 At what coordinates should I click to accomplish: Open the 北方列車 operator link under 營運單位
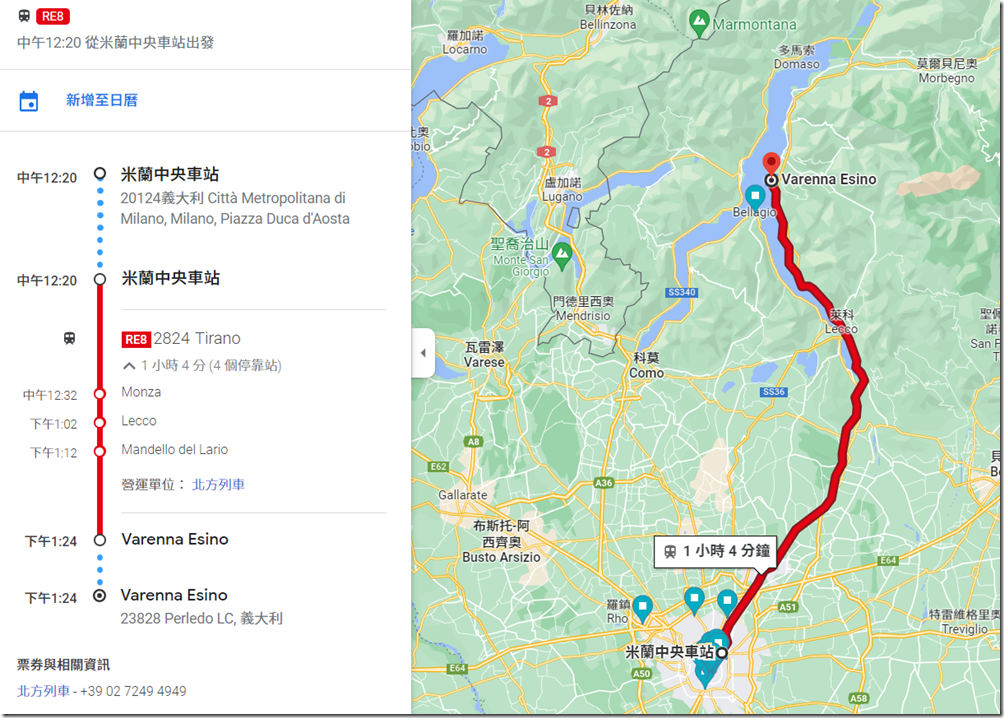(x=218, y=484)
